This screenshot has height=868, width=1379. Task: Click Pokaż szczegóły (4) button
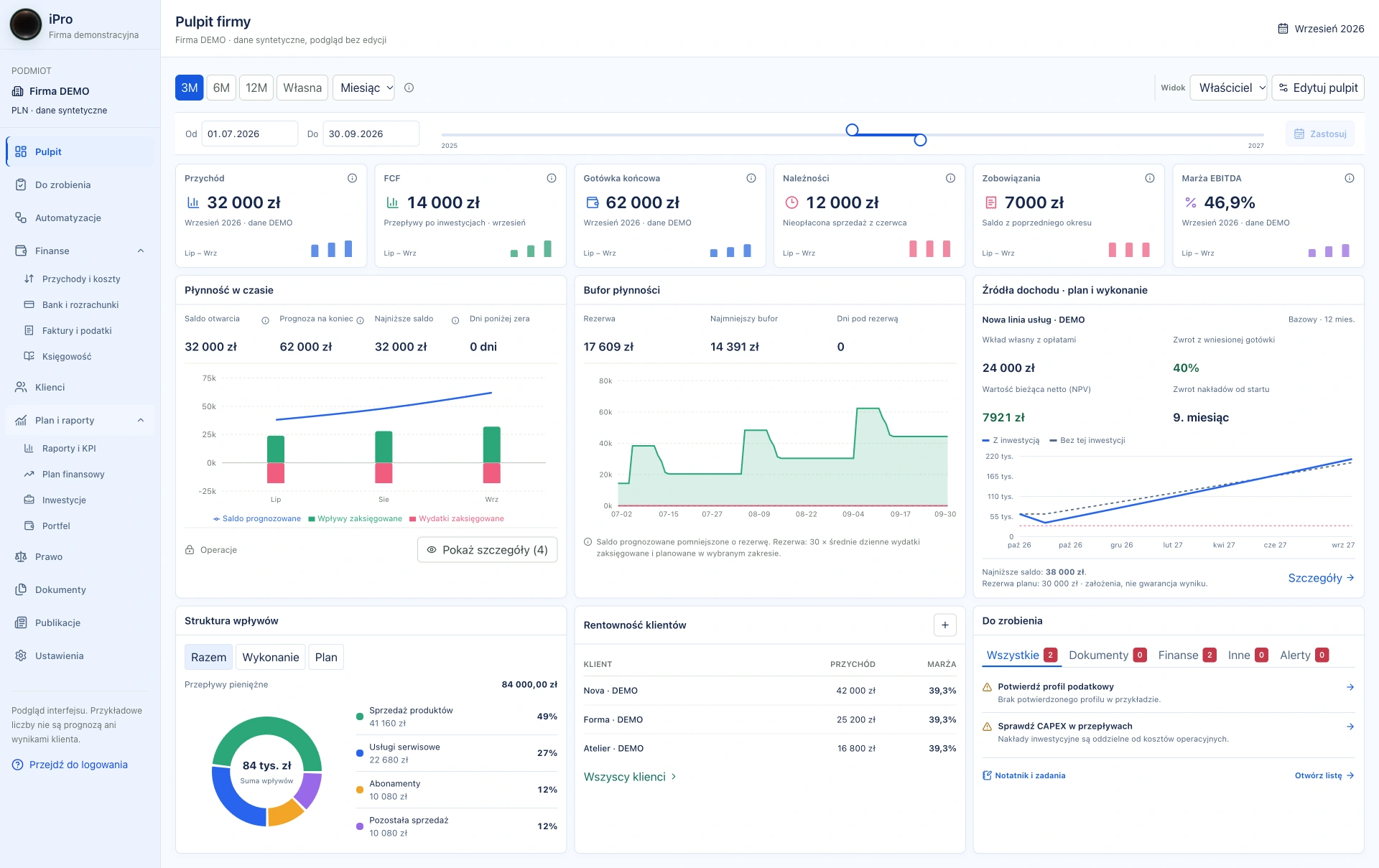click(487, 549)
